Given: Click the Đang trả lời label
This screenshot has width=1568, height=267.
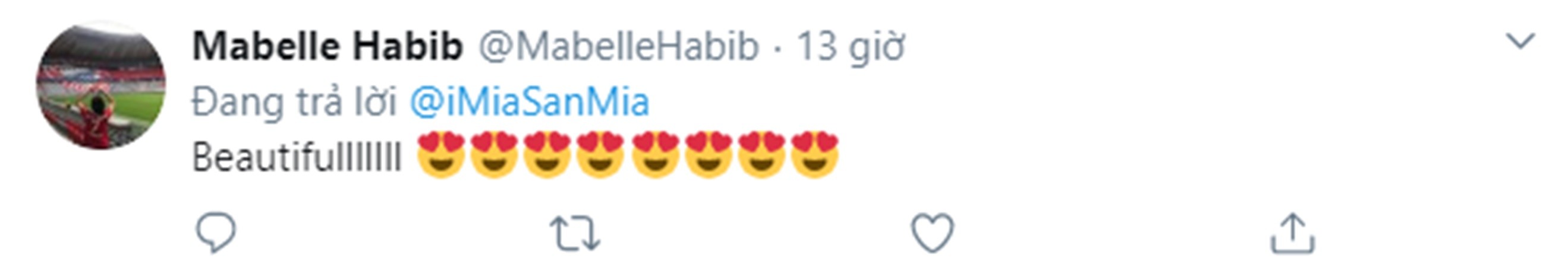Looking at the screenshot, I should (295, 101).
